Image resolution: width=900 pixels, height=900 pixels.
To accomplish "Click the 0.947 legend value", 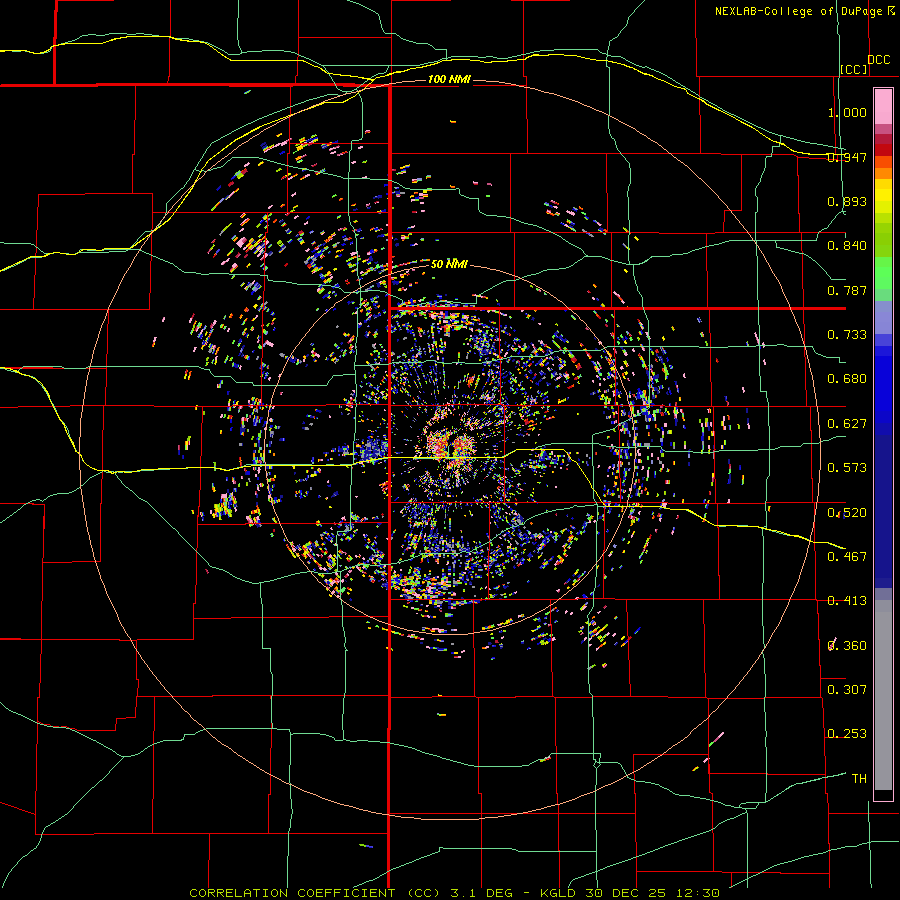I will 847,157.
